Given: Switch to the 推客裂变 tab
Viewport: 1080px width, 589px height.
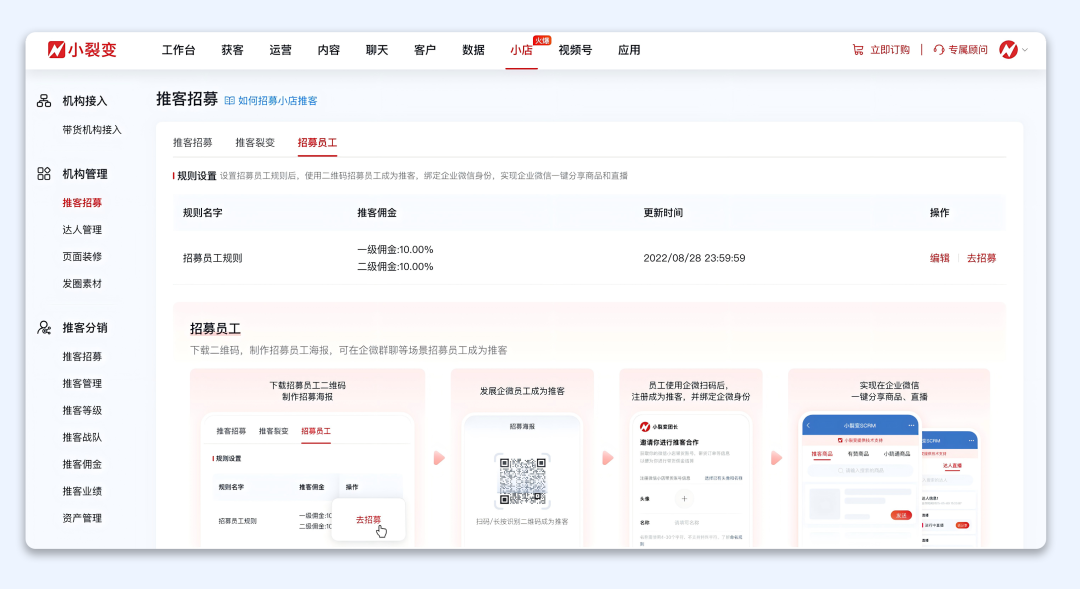Looking at the screenshot, I should click(254, 143).
